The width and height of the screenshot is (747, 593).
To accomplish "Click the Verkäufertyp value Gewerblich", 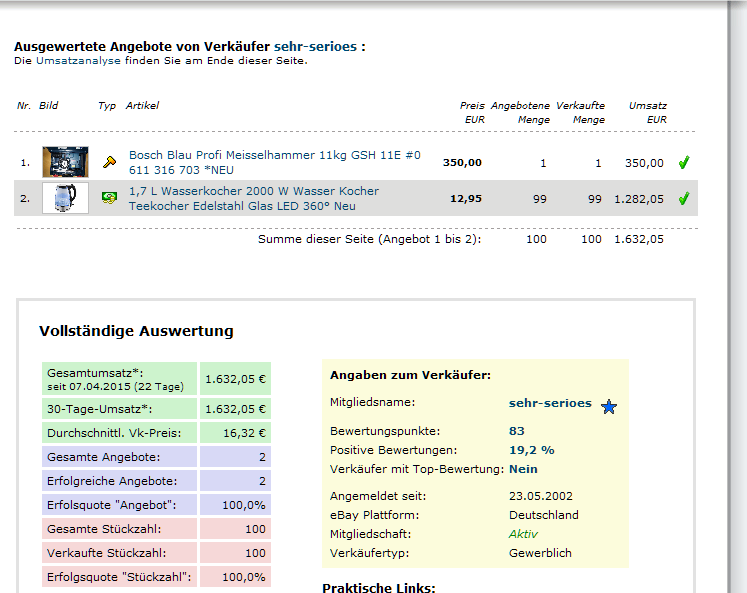I will coord(540,553).
